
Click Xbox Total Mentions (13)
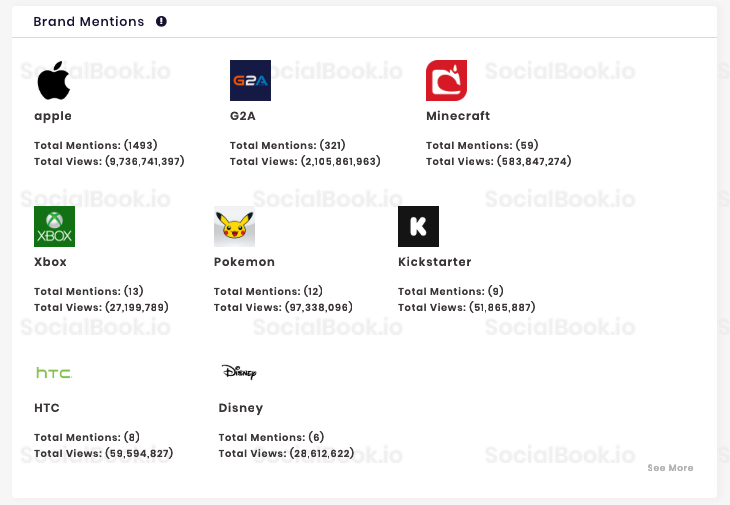(88, 291)
